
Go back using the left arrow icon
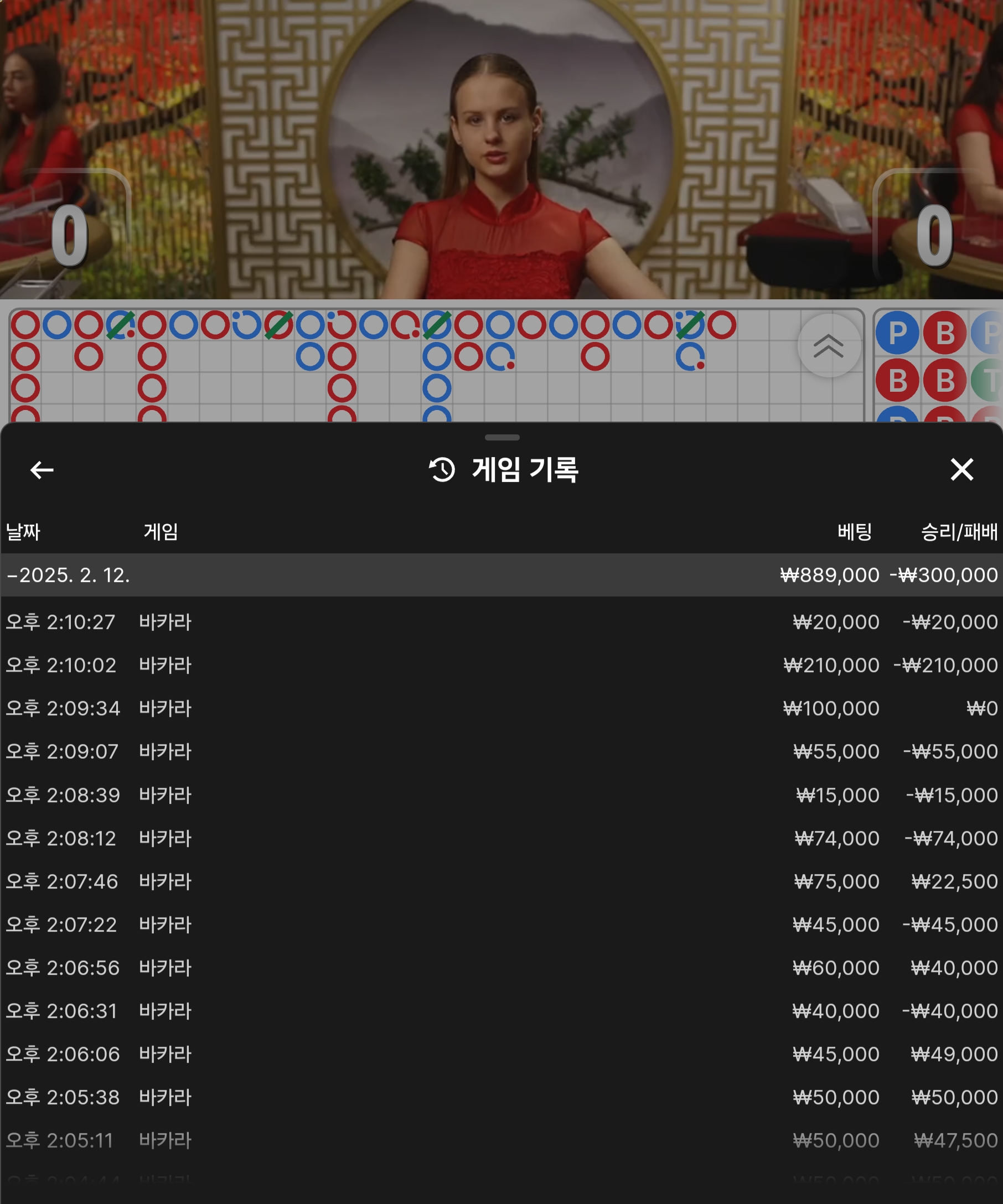42,470
